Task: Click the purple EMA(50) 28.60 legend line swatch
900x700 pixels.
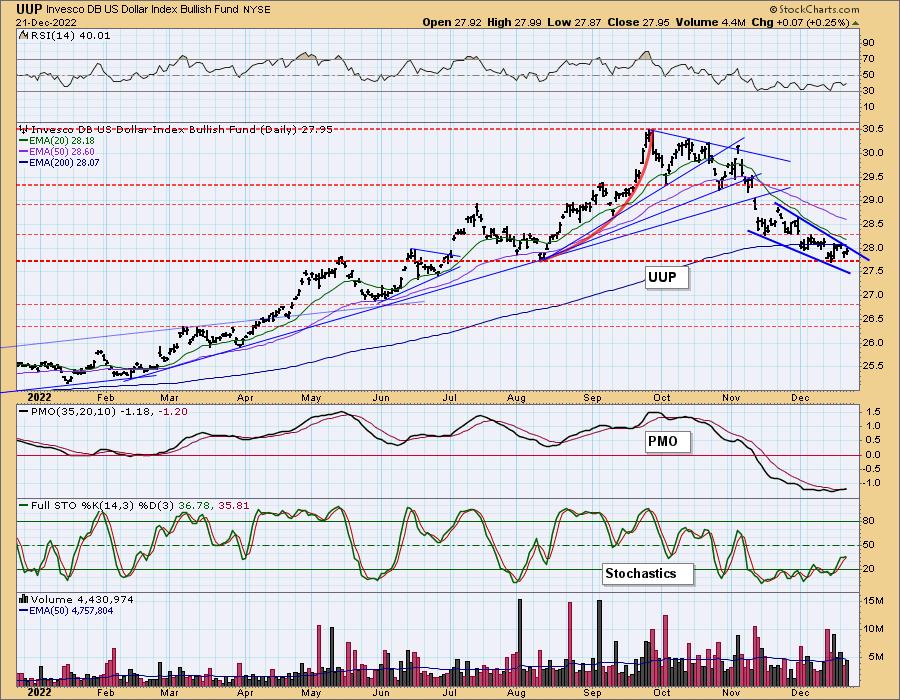Action: point(24,151)
